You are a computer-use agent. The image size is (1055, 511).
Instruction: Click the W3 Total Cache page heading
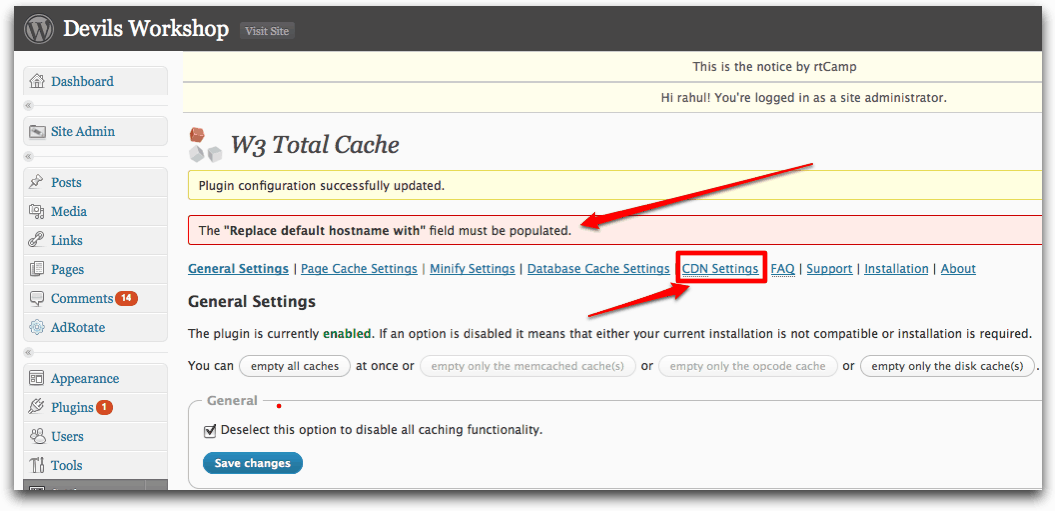315,145
